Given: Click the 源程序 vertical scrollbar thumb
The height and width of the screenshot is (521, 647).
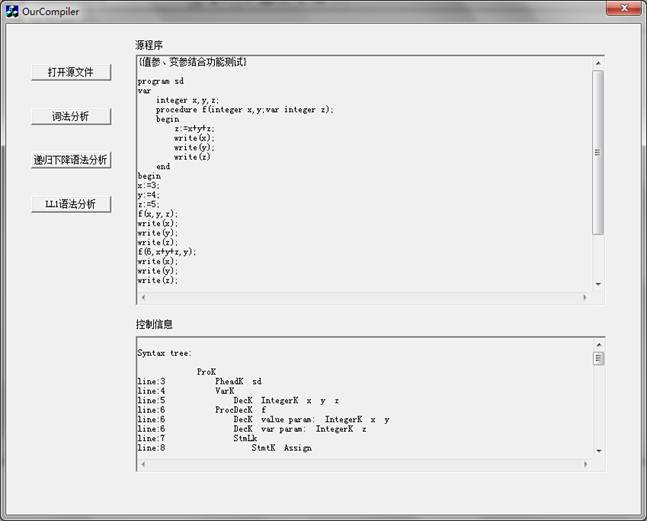Looking at the screenshot, I should [x=598, y=152].
